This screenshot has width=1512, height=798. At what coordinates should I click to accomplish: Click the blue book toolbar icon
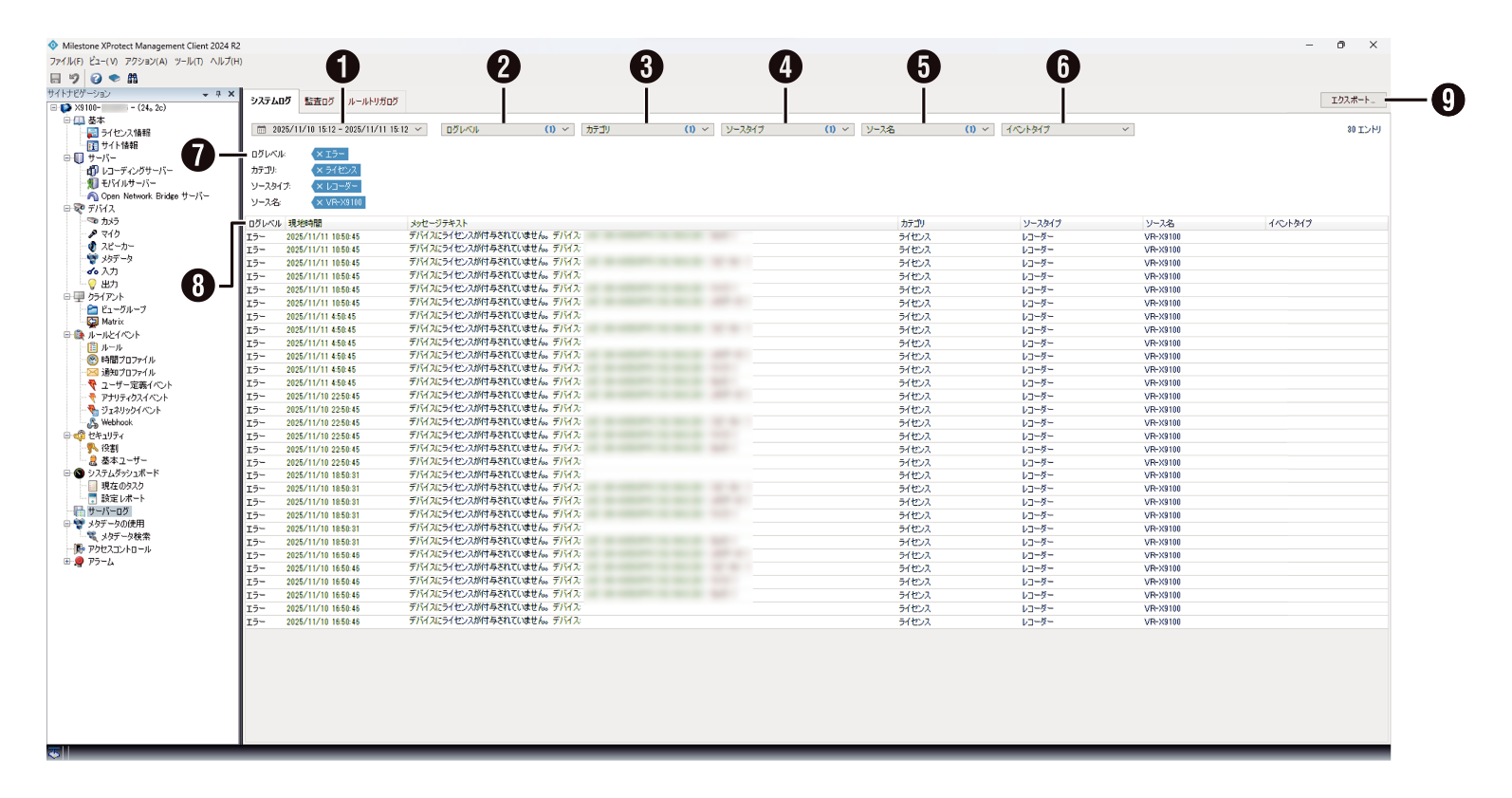point(114,78)
